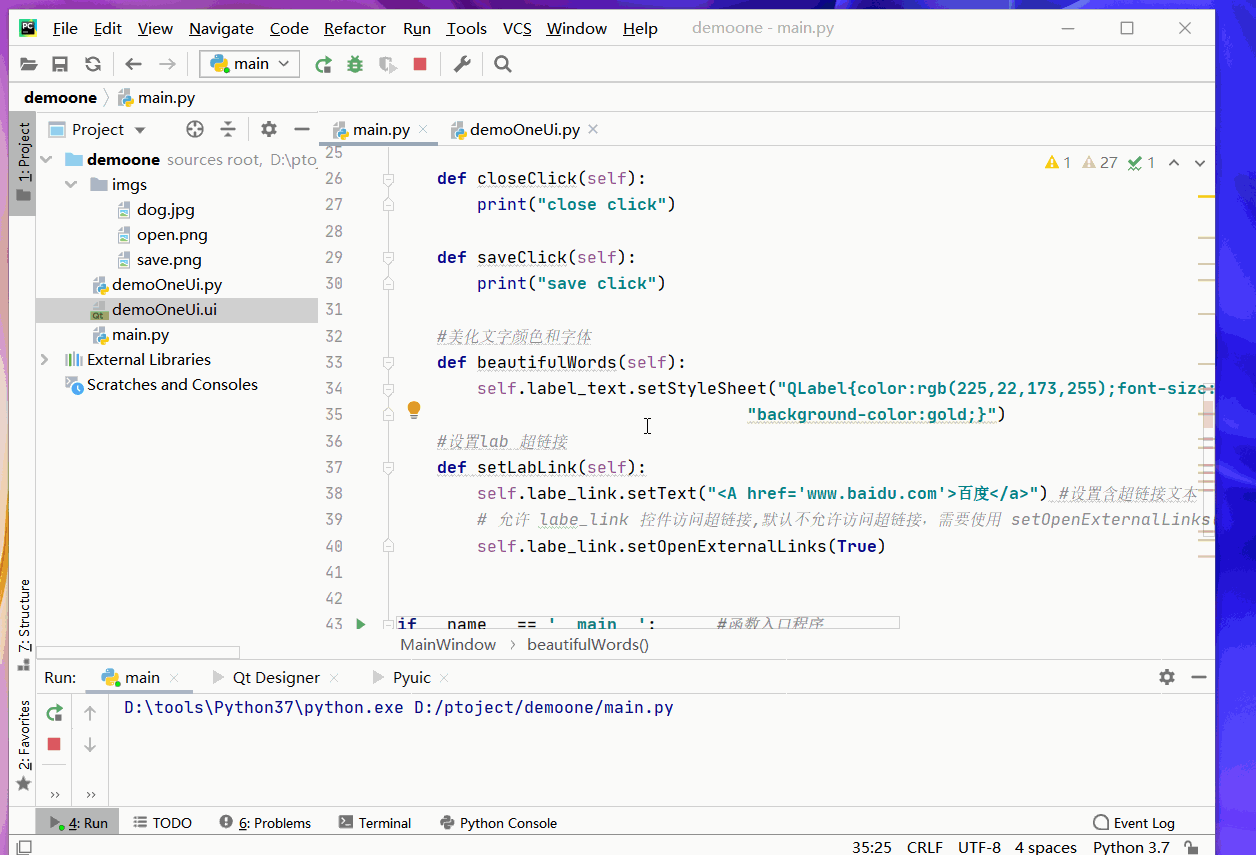
Task: Open the Event Log
Action: click(1134, 823)
